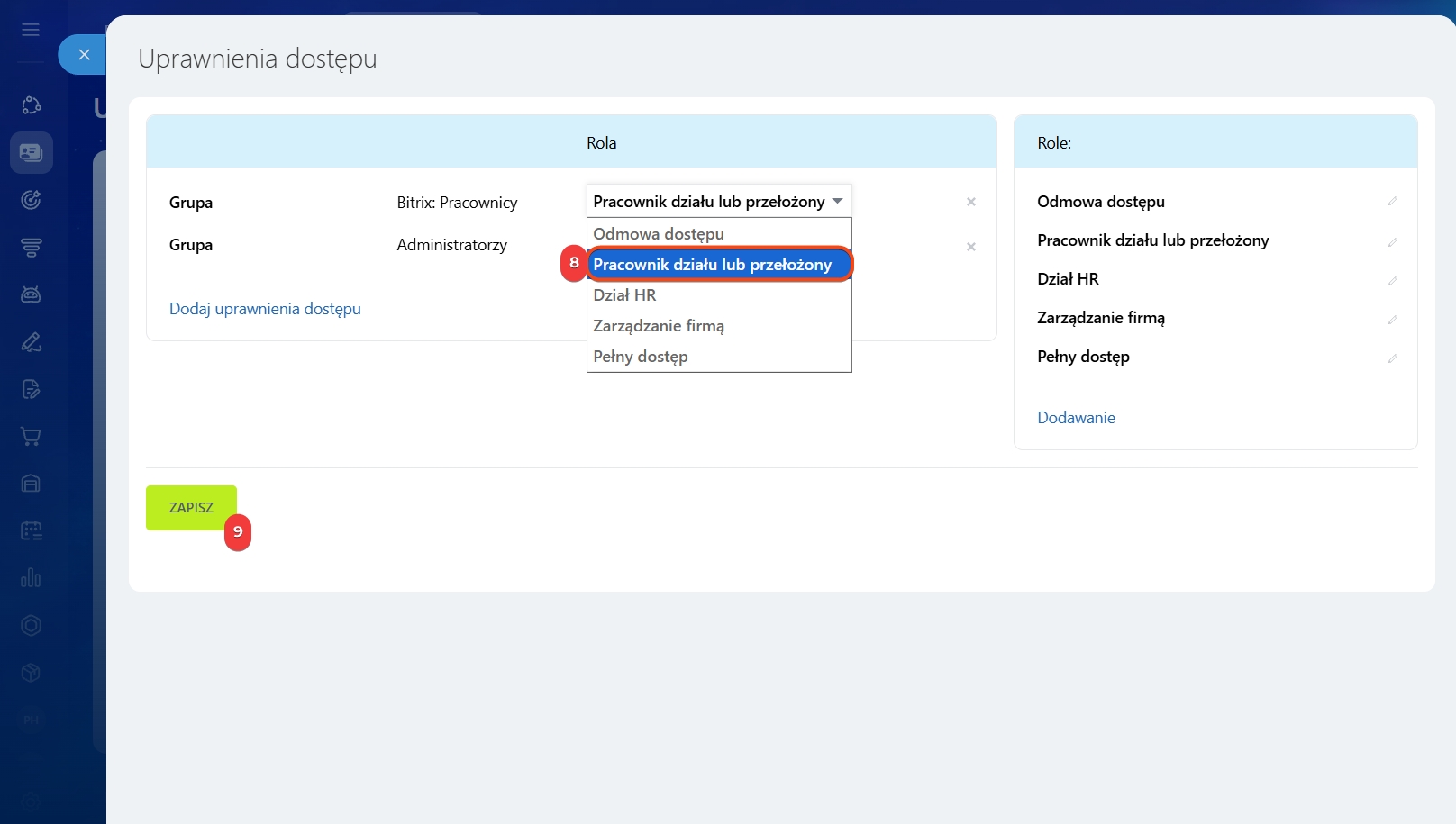Click the robot icon in sidebar
This screenshot has width=1456, height=824.
(x=31, y=294)
